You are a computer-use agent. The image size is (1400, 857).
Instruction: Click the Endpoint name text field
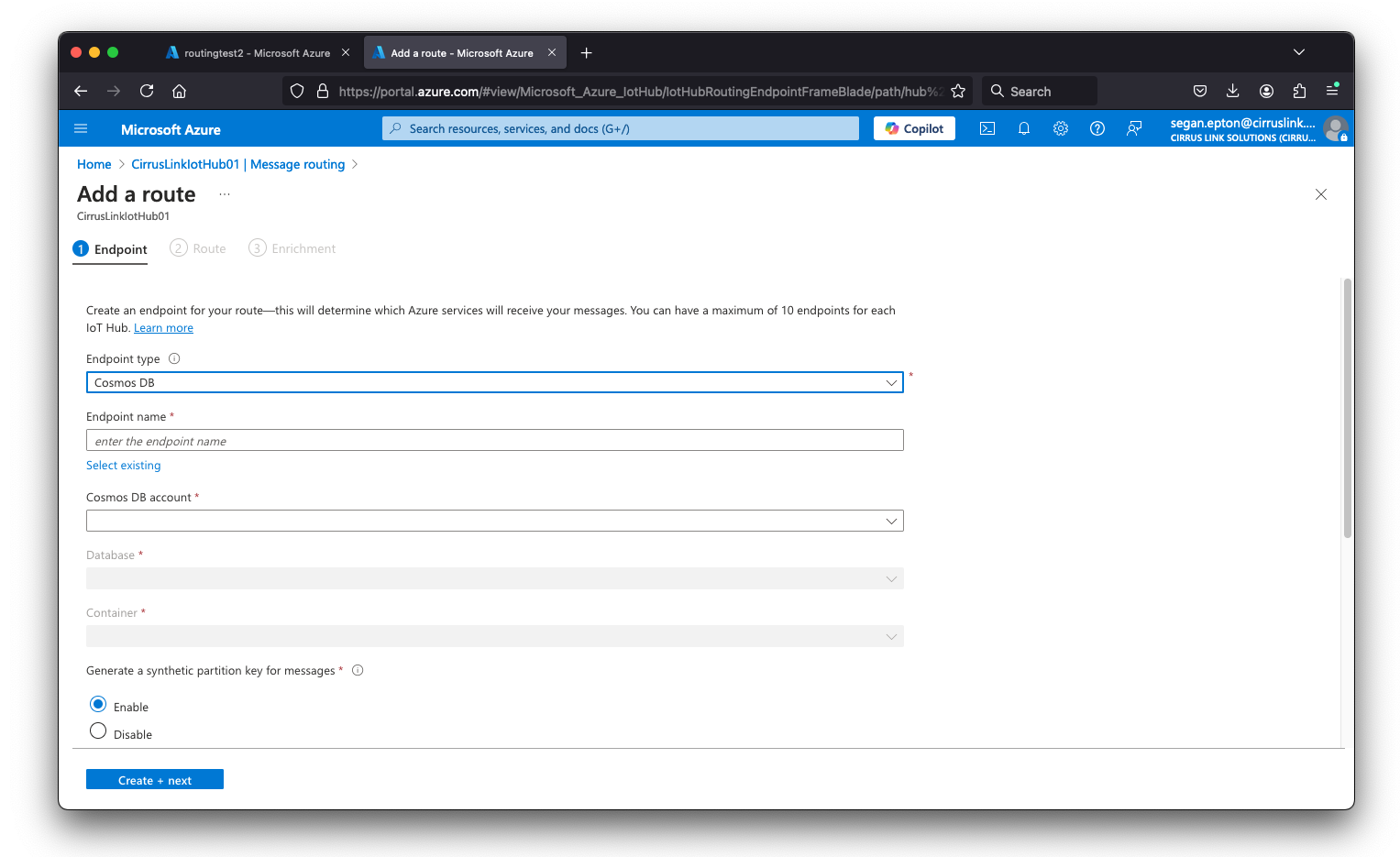[494, 441]
